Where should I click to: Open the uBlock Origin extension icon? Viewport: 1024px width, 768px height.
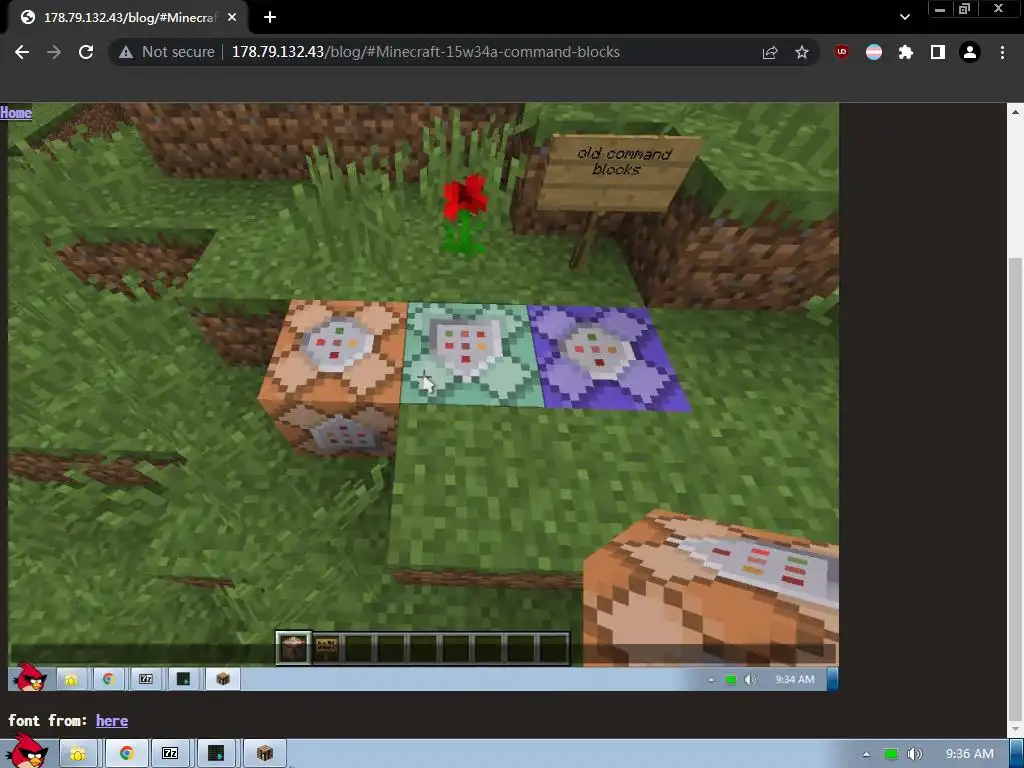pos(842,52)
